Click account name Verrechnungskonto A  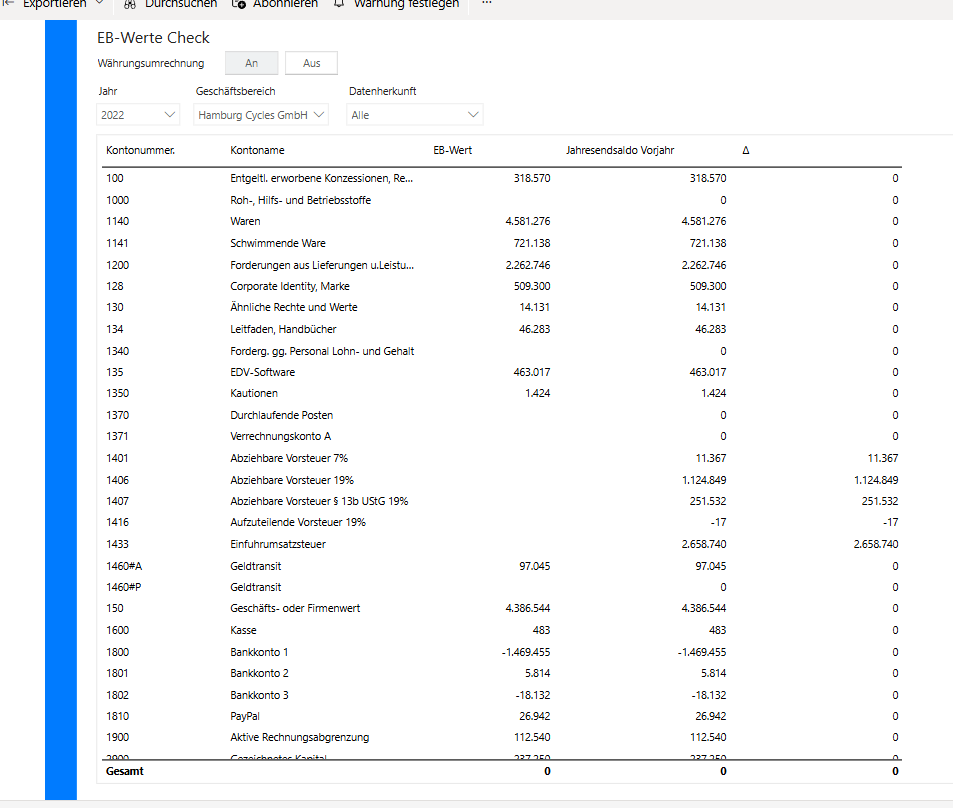coord(280,436)
